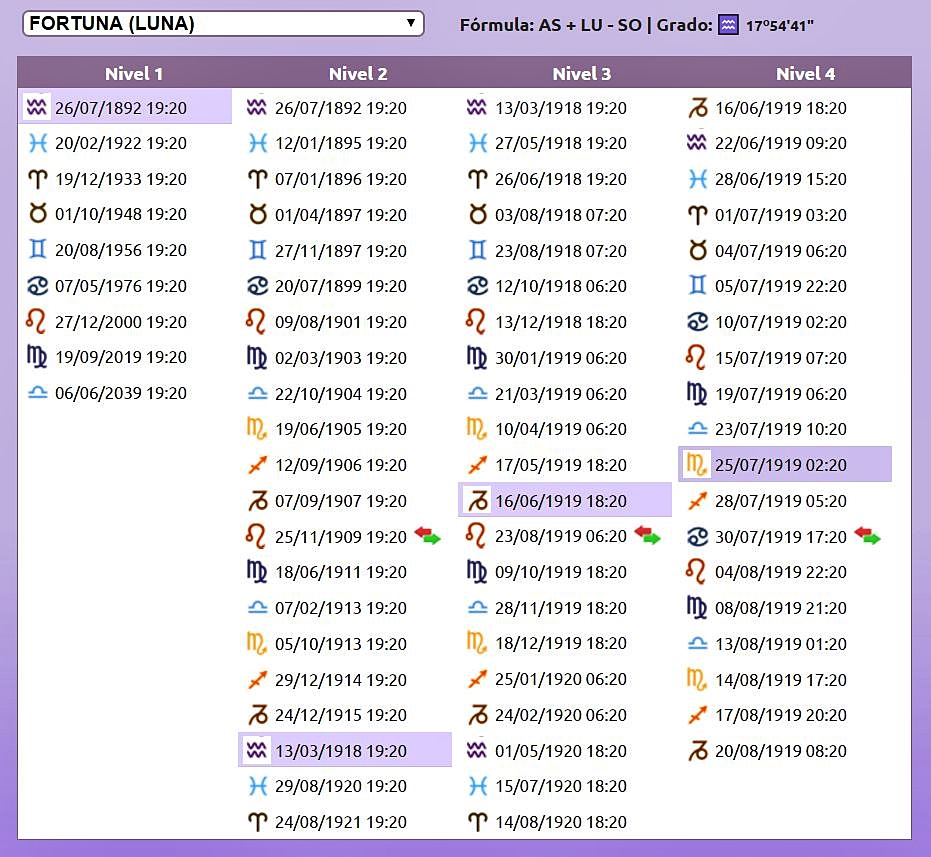Viewport: 931px width, 857px height.
Task: Pick Nivel 3 date 12/10/1918 06:20
Action: 561,286
